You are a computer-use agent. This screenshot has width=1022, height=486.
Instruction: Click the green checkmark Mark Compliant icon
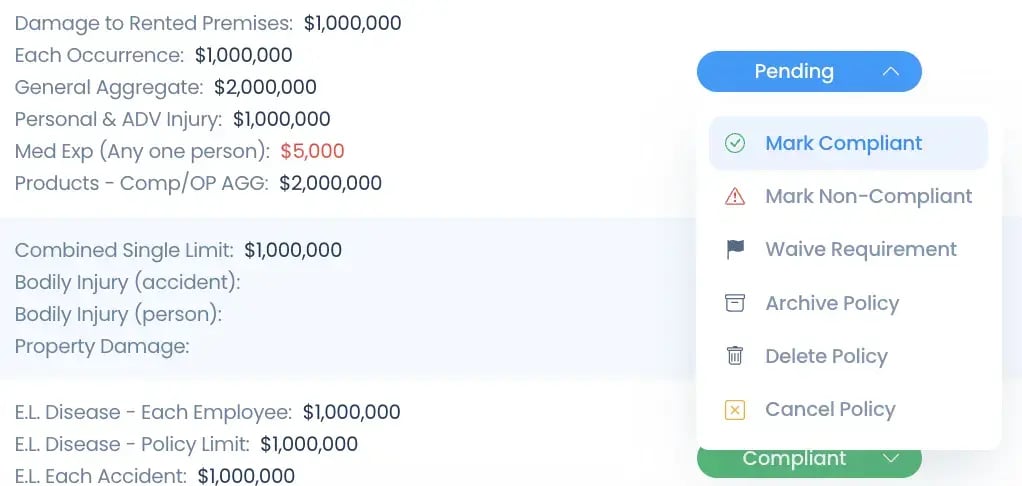tap(735, 143)
